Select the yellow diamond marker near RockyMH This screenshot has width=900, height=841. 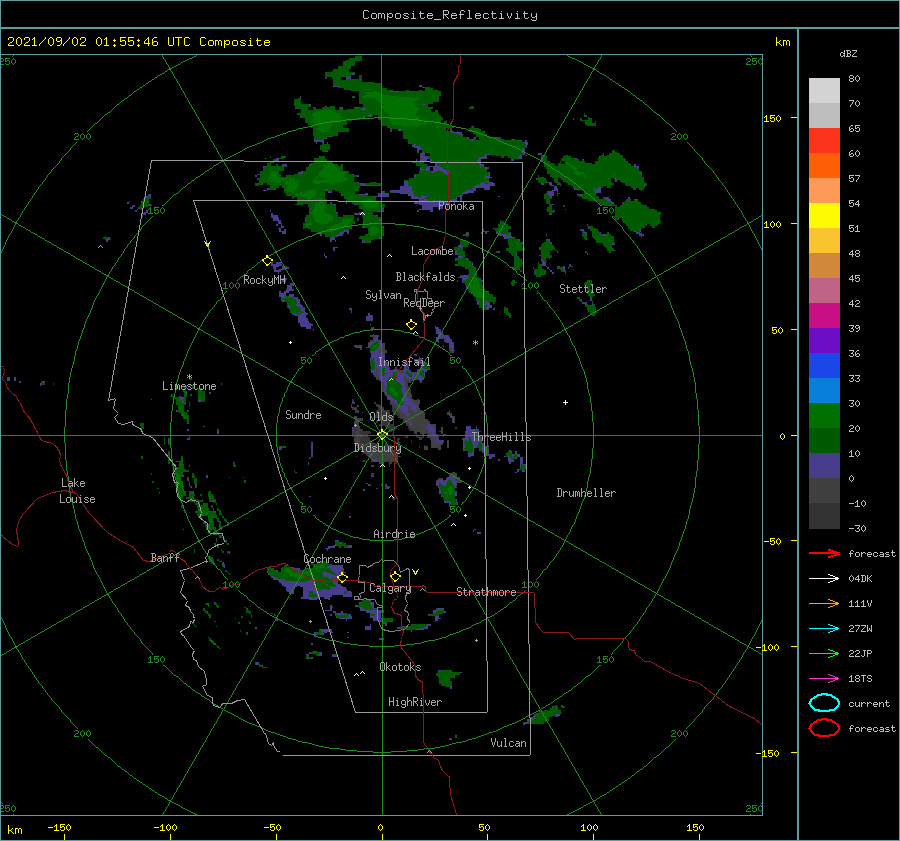267,261
